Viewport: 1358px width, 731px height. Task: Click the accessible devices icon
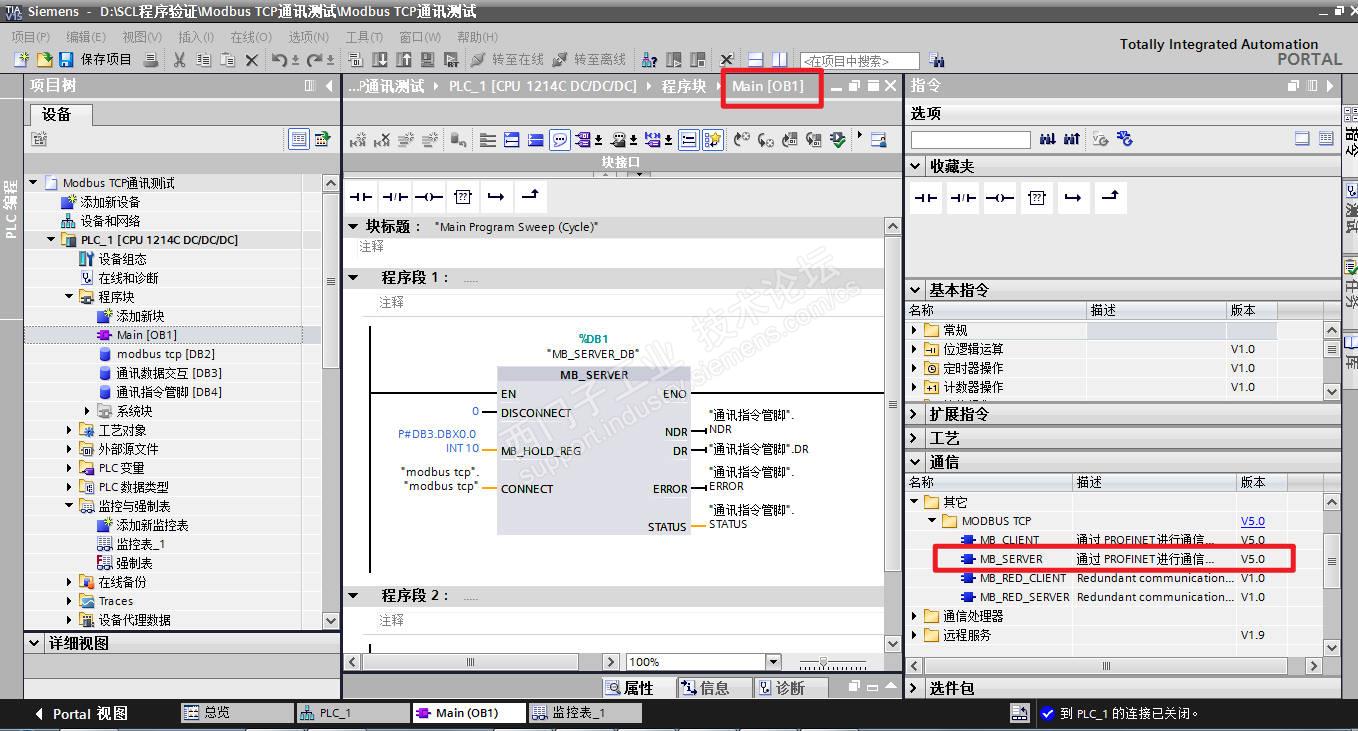(x=649, y=60)
